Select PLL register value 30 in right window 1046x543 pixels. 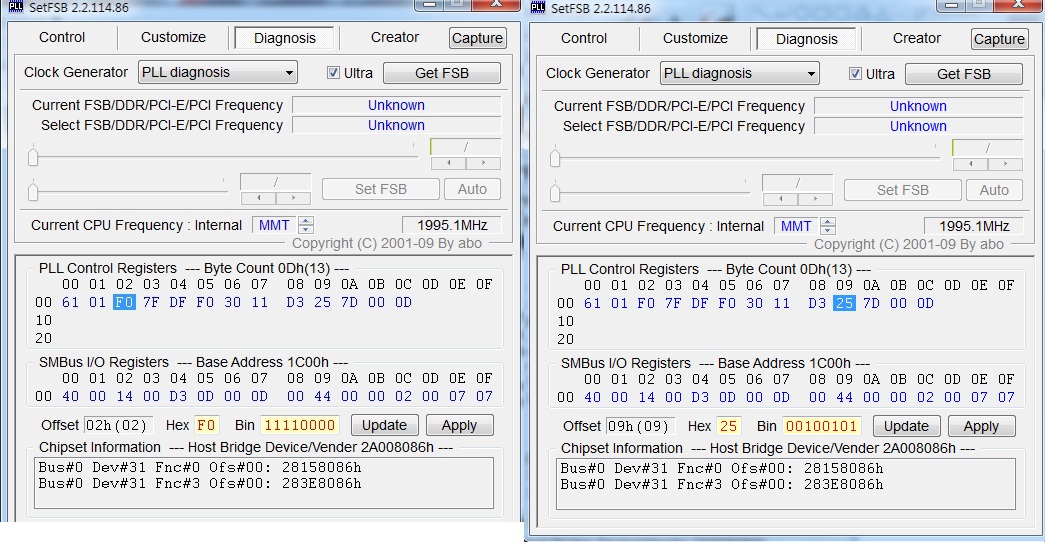(x=754, y=303)
